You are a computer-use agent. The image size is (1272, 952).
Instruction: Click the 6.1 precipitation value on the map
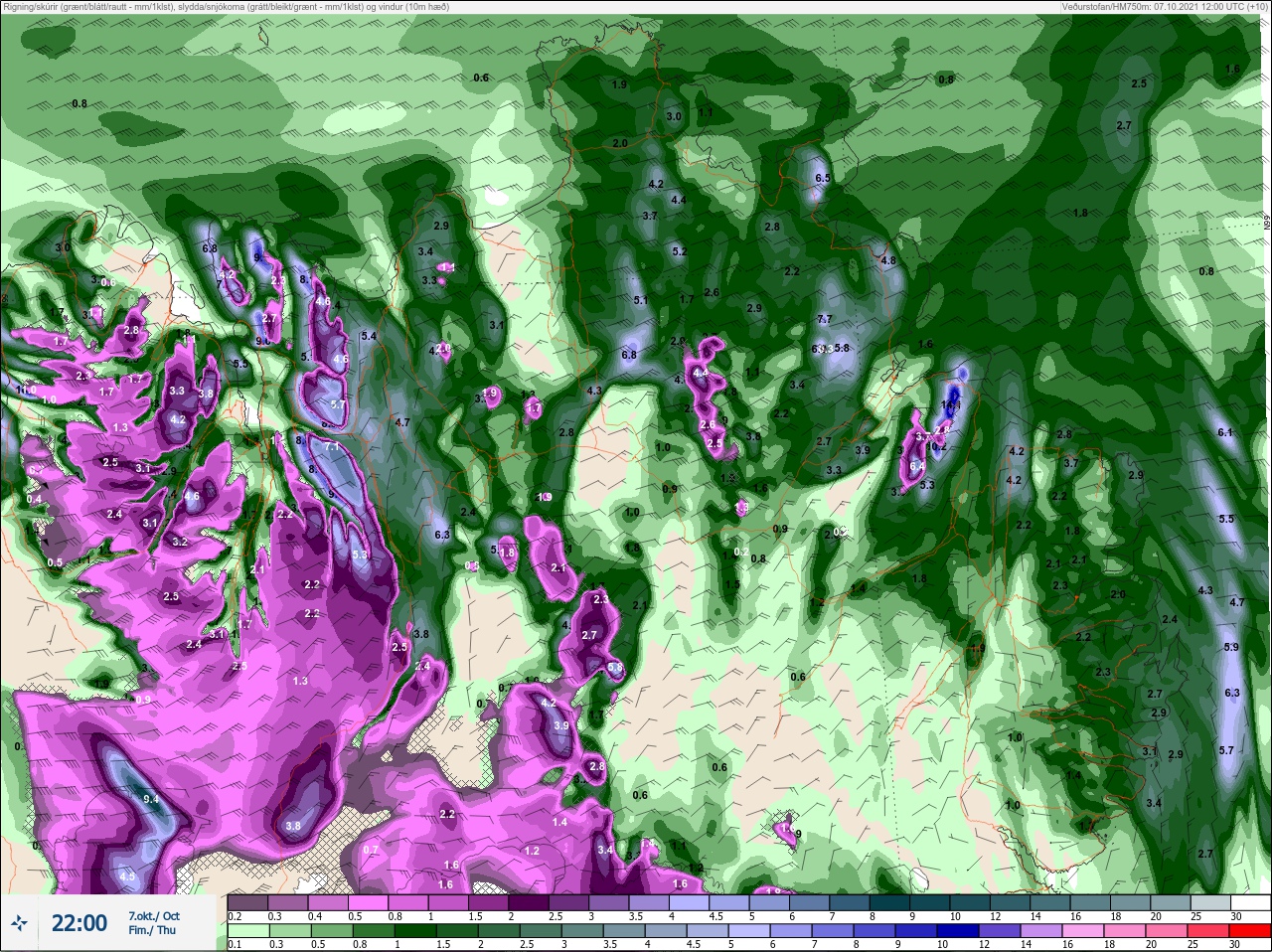1224,432
